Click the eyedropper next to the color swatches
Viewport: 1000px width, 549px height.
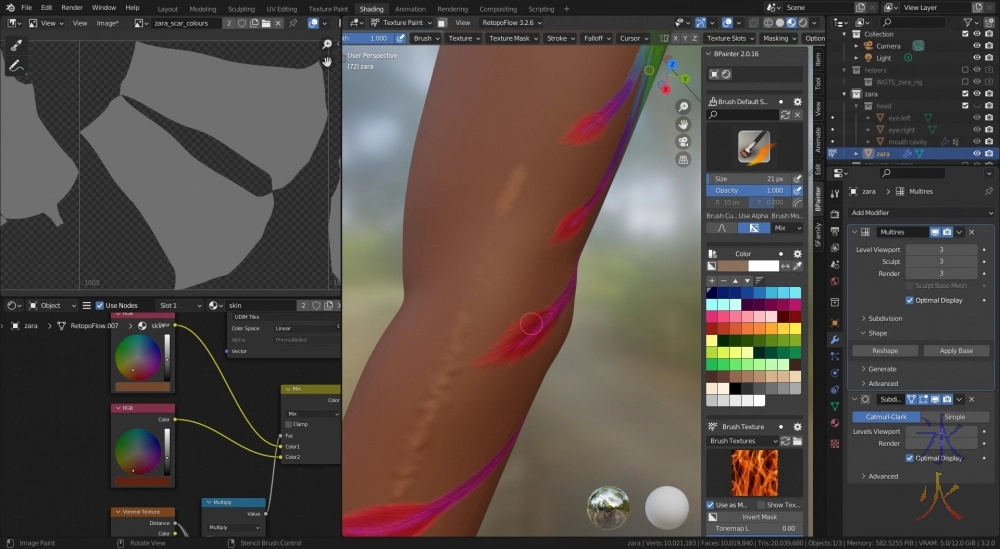click(797, 266)
